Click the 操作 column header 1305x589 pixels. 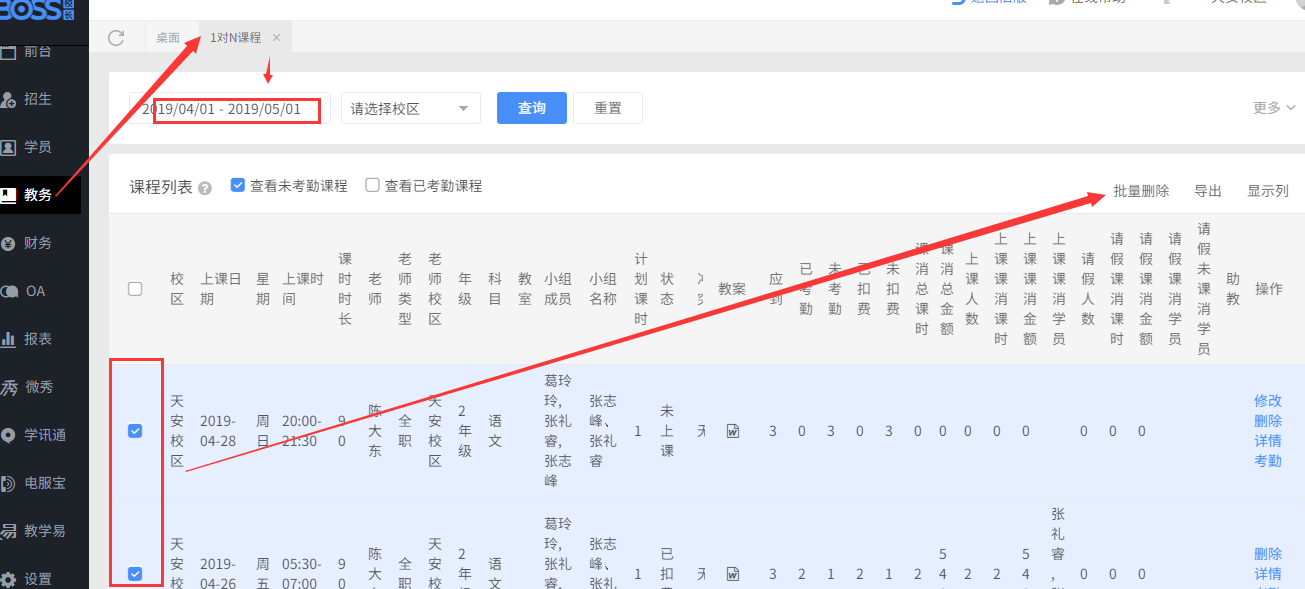point(1268,289)
